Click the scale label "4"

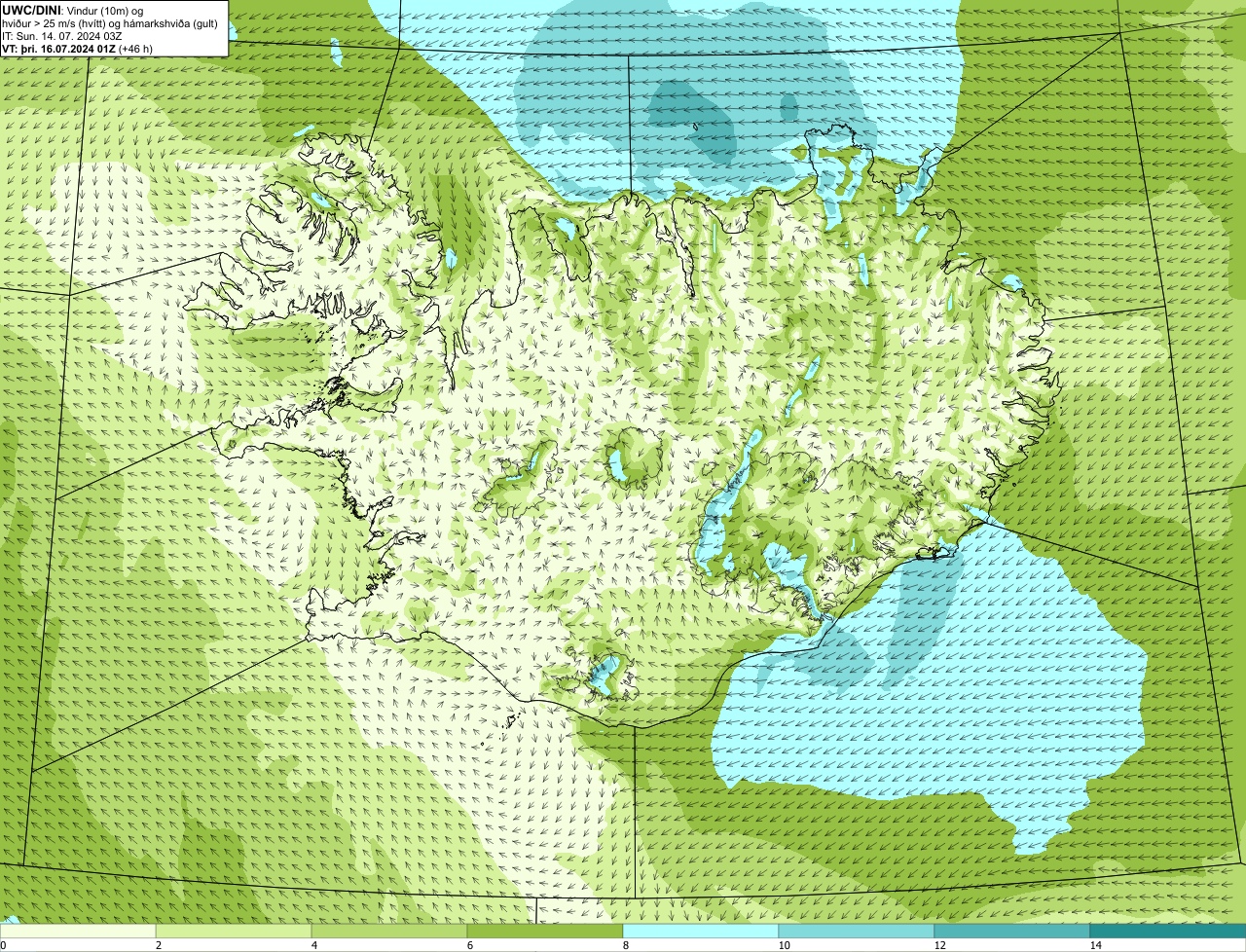point(314,945)
